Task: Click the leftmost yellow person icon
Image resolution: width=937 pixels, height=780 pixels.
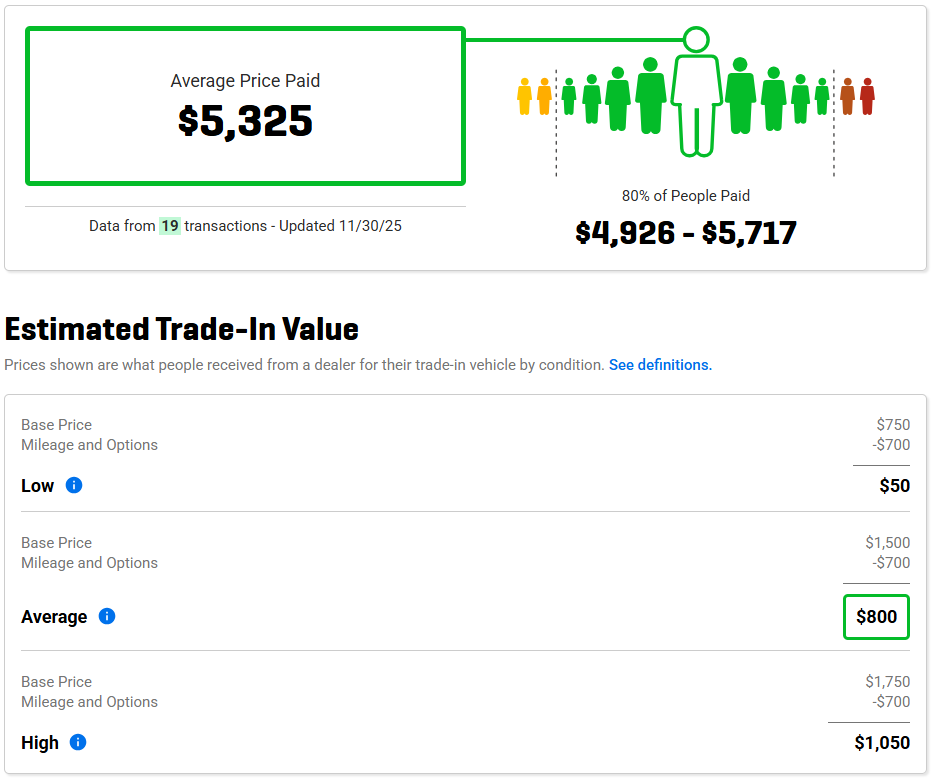Action: pos(524,96)
